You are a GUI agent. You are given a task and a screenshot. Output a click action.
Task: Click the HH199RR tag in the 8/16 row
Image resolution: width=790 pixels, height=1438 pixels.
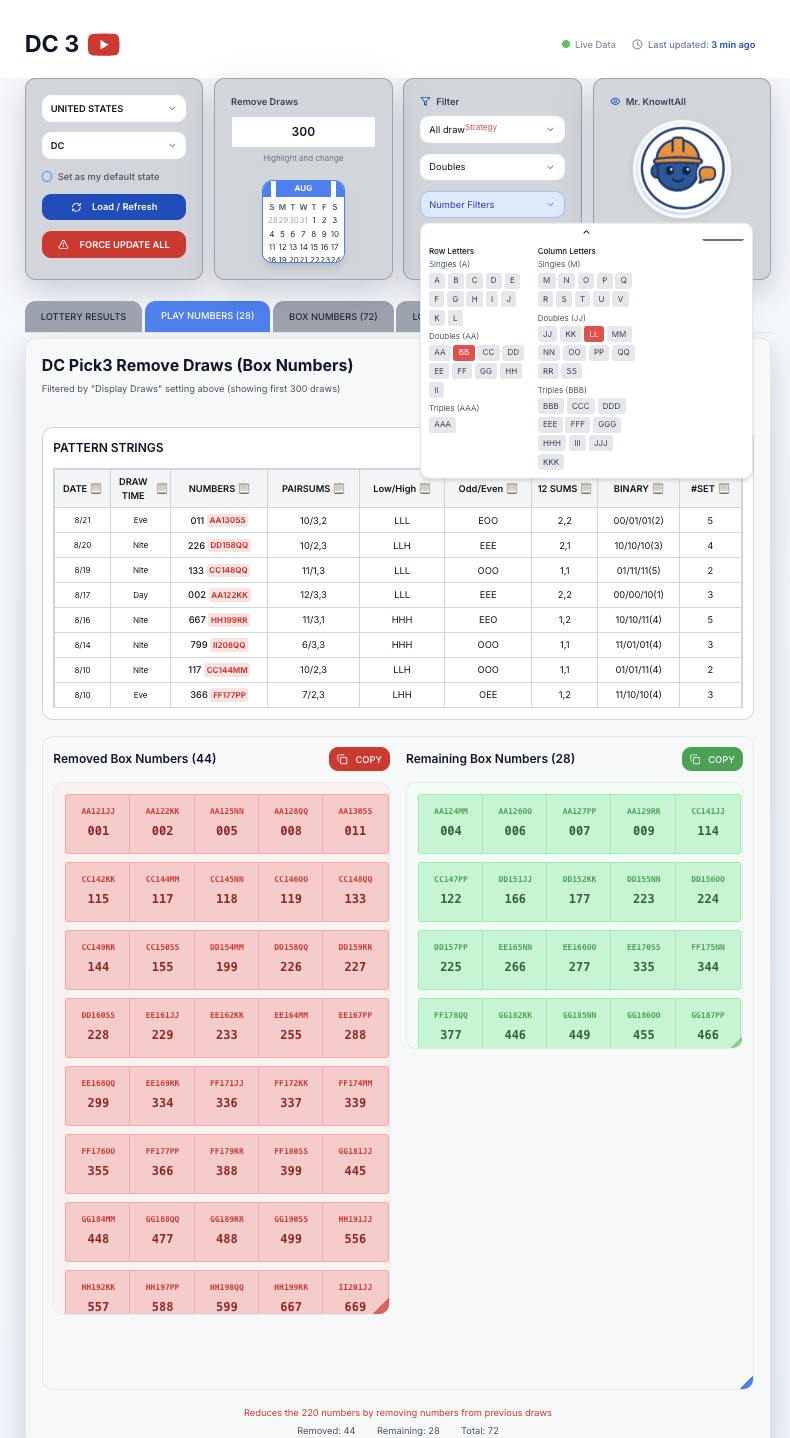(230, 620)
